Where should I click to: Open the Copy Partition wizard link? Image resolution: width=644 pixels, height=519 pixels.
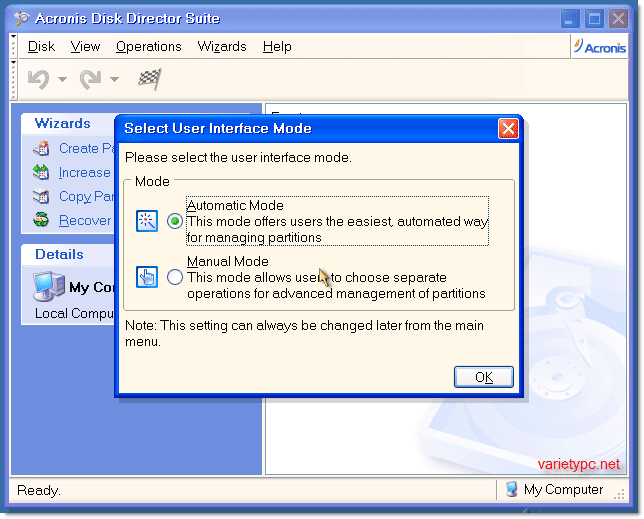click(87, 196)
